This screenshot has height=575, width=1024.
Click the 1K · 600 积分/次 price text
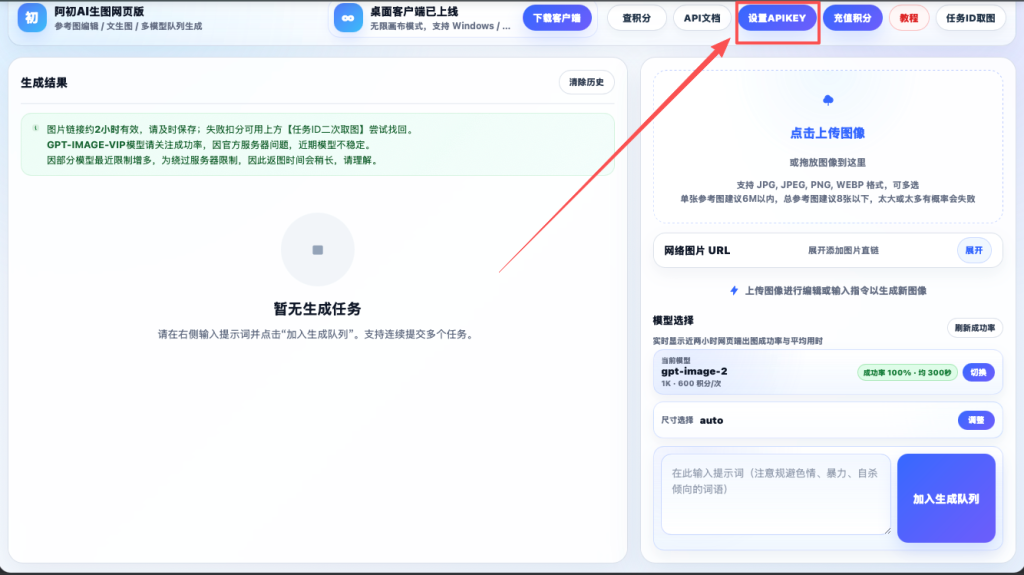691,384
